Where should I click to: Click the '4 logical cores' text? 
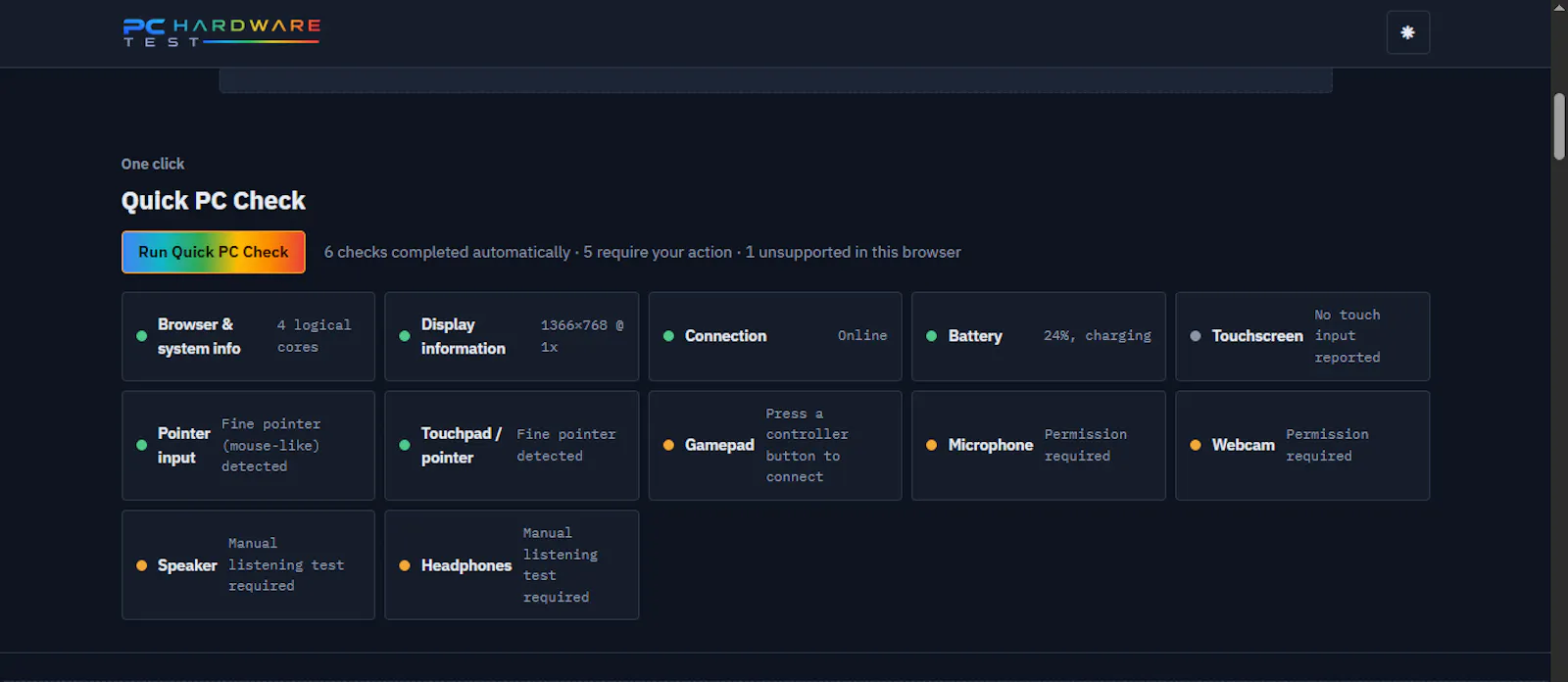pyautogui.click(x=314, y=336)
